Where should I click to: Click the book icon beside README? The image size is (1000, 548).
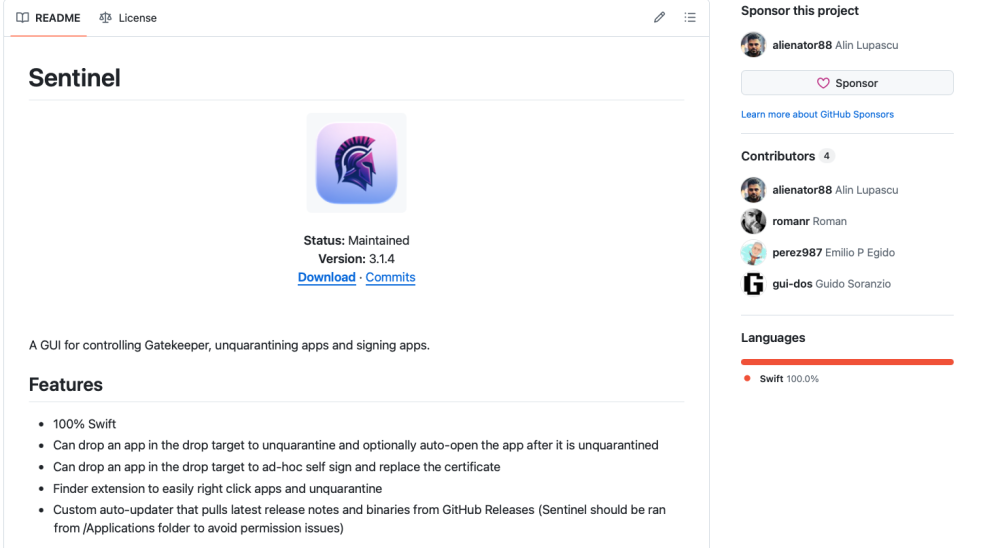point(22,18)
